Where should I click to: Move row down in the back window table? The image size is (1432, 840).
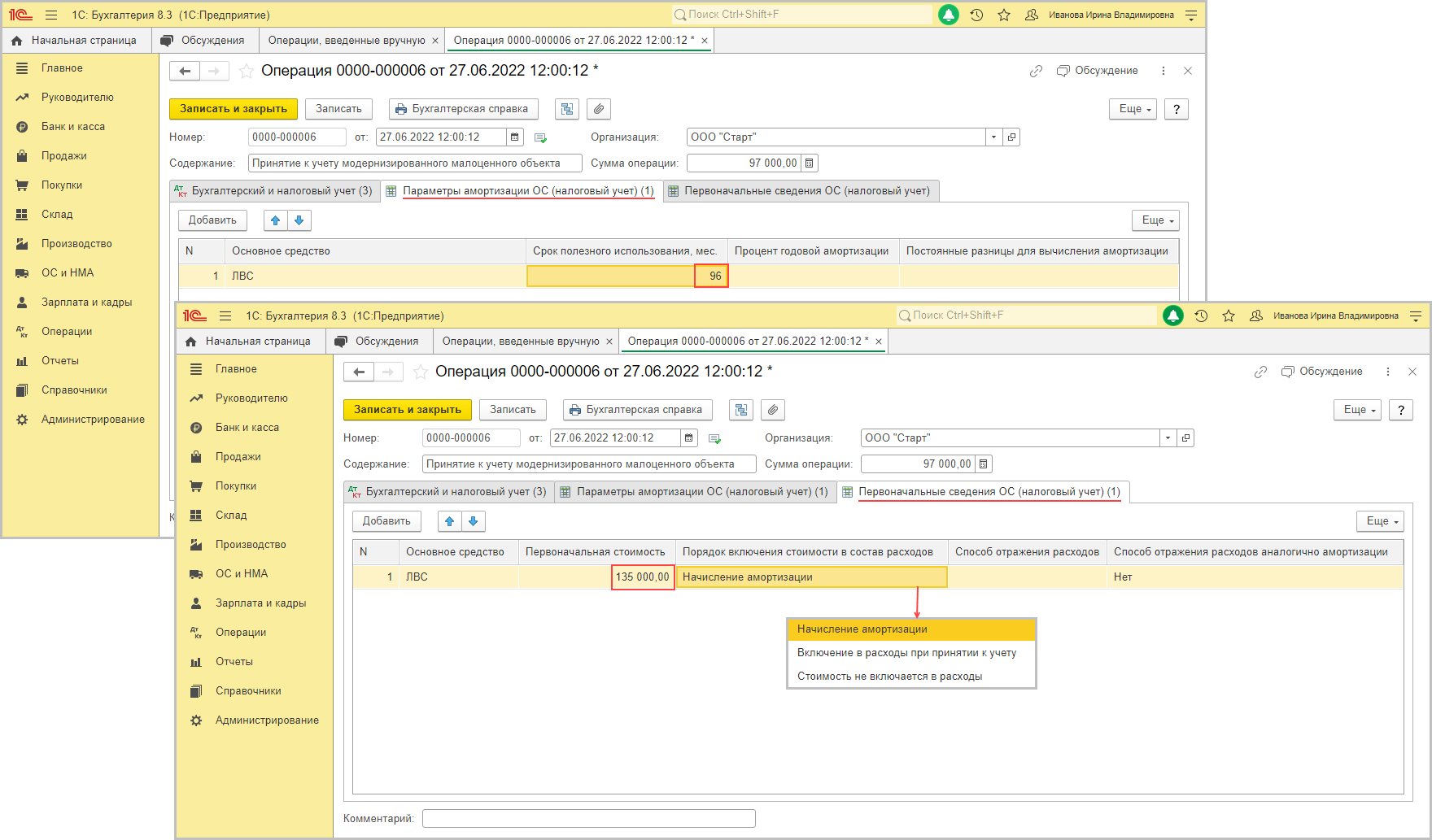coord(299,220)
